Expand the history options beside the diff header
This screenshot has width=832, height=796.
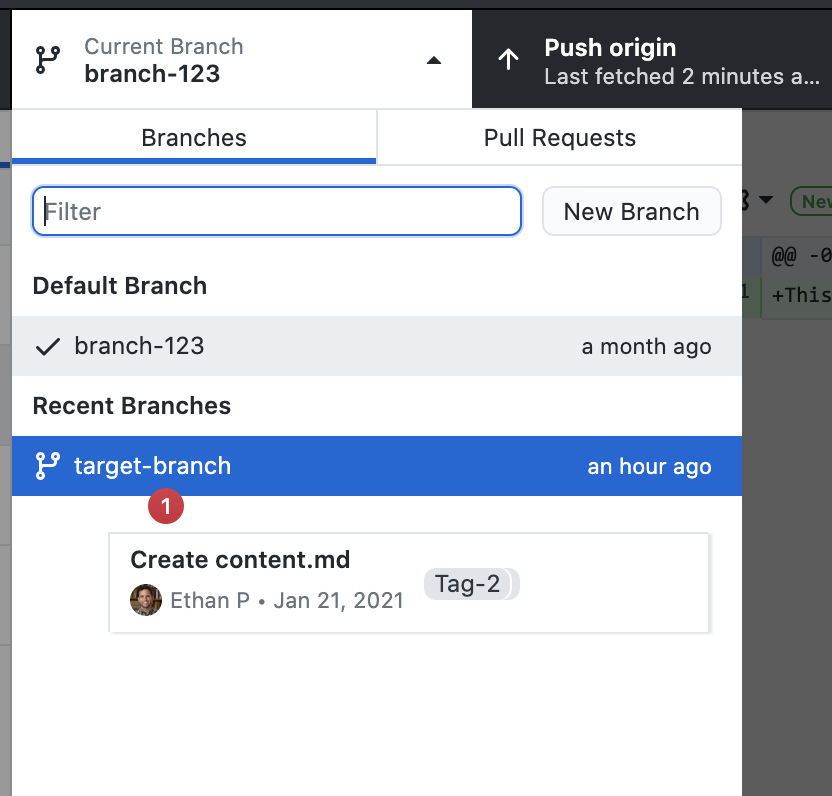click(766, 201)
